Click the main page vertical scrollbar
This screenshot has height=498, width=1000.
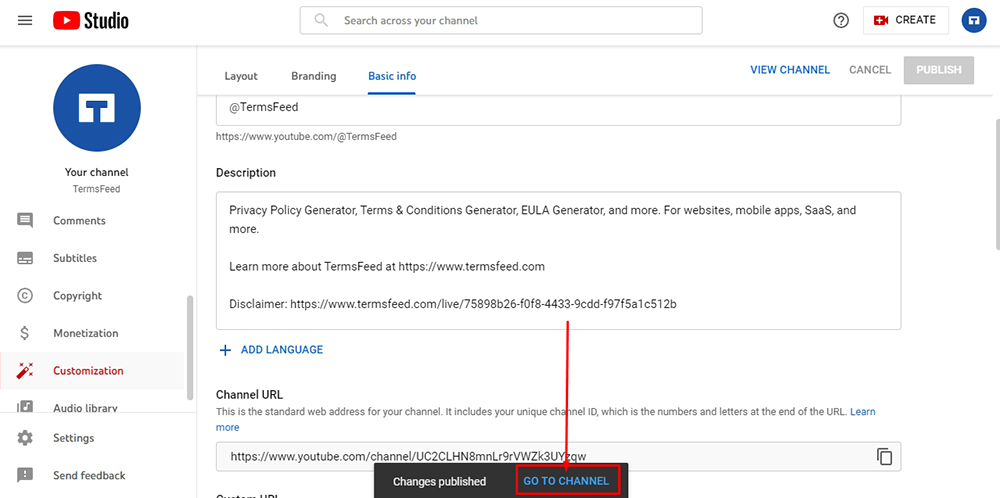997,184
